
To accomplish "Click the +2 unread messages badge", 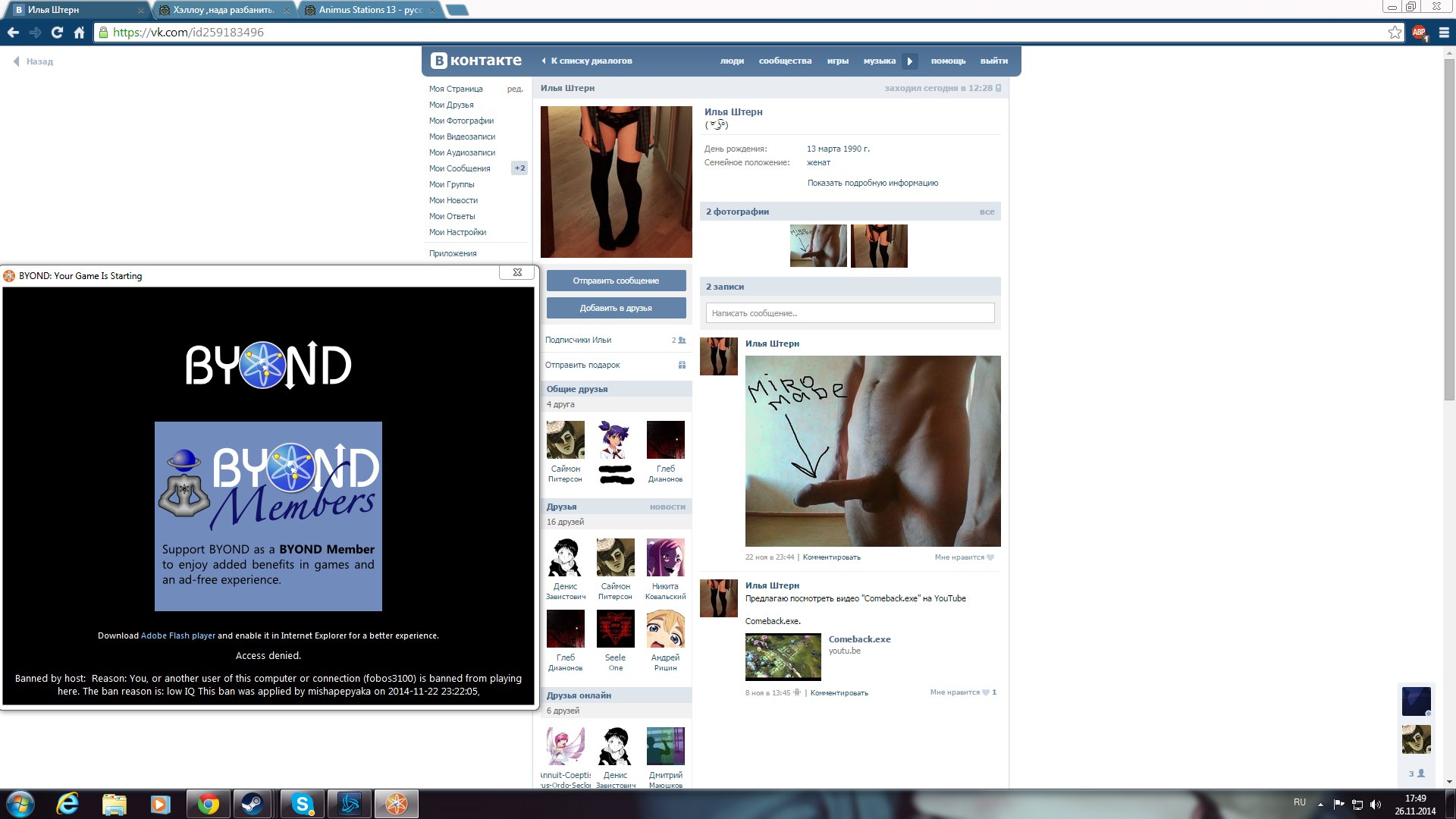I will click(519, 168).
